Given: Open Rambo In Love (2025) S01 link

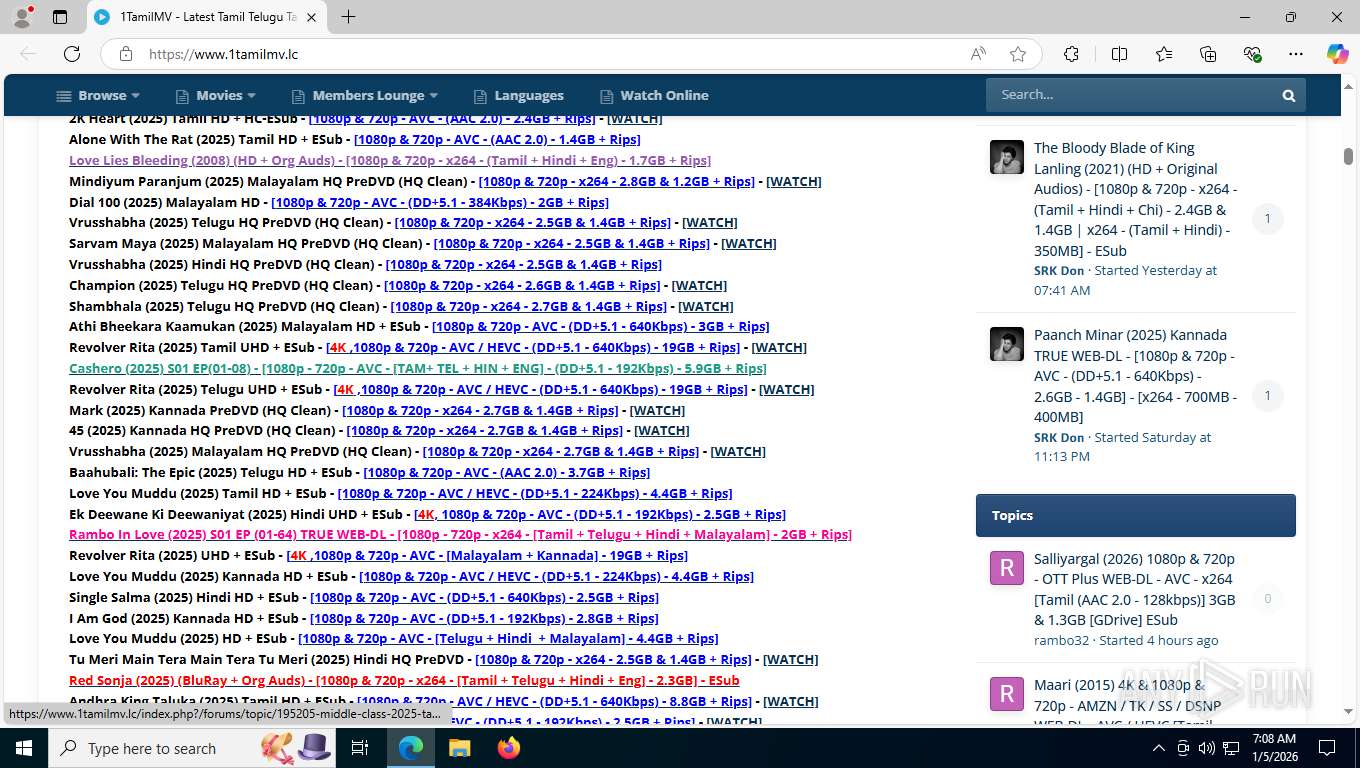Looking at the screenshot, I should pos(460,534).
